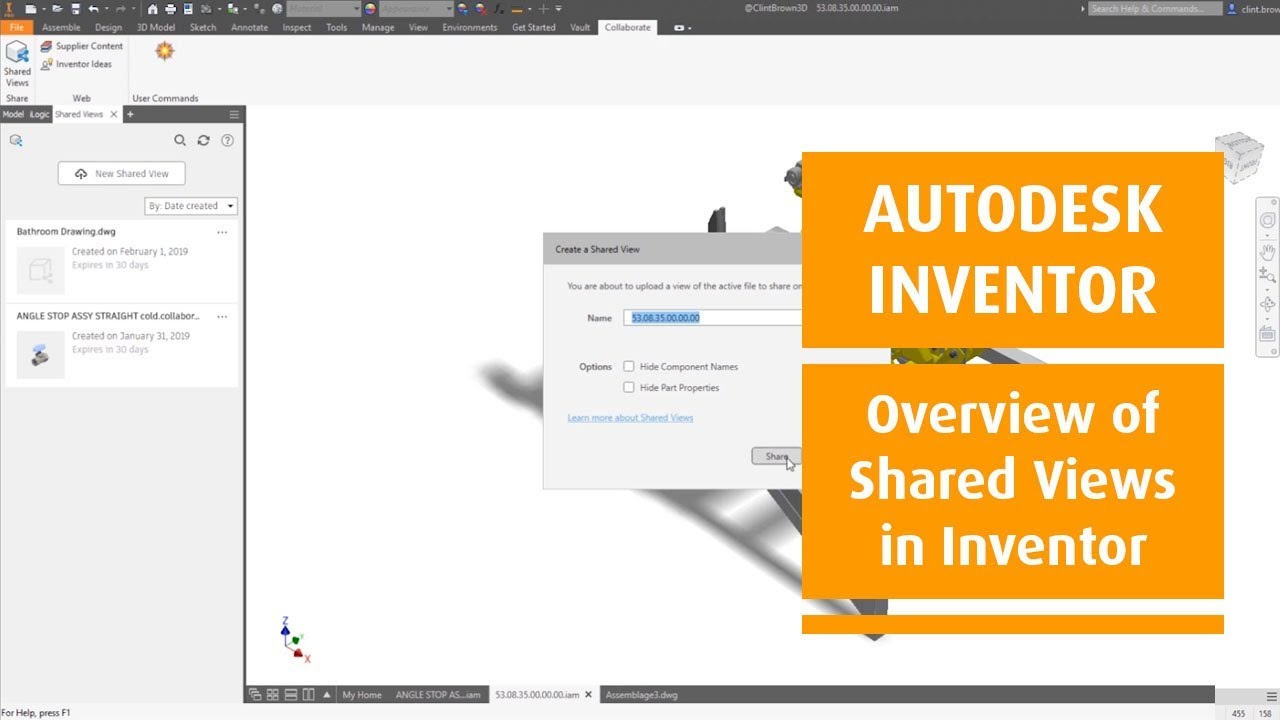This screenshot has height=720, width=1280.
Task: Select the Orbit navigation tool
Action: click(x=1267, y=304)
